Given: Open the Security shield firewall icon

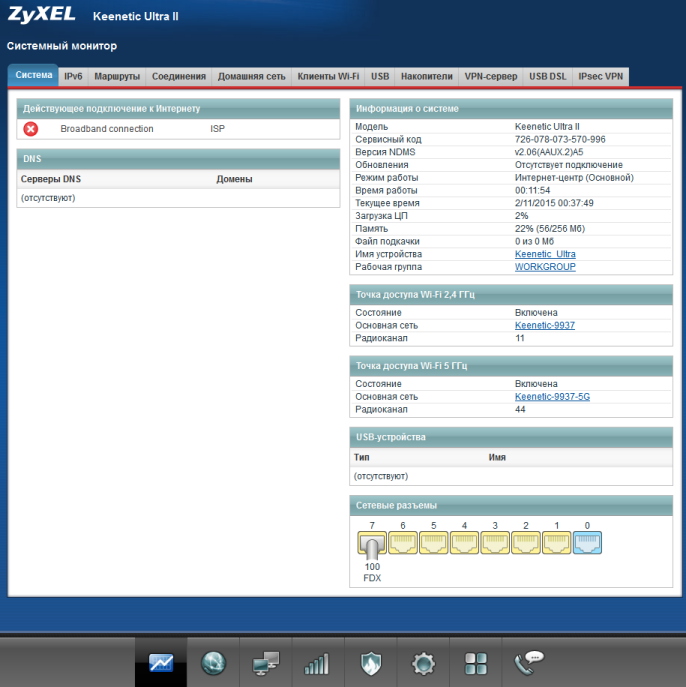Looking at the screenshot, I should click(371, 663).
